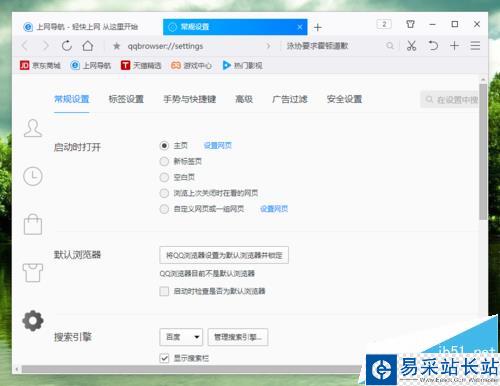Open the skin shirt icon in title bar
The width and height of the screenshot is (500, 386).
pyautogui.click(x=411, y=24)
